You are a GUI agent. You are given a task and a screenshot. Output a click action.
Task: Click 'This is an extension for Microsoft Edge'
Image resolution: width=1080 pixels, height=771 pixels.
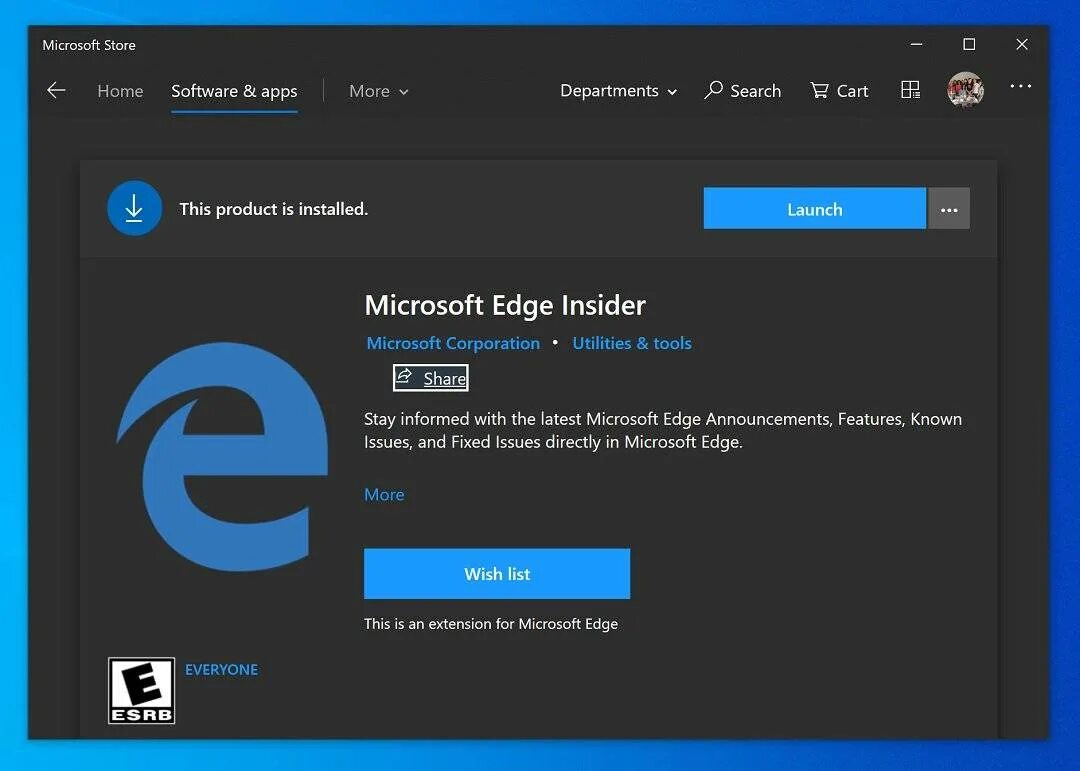point(490,624)
